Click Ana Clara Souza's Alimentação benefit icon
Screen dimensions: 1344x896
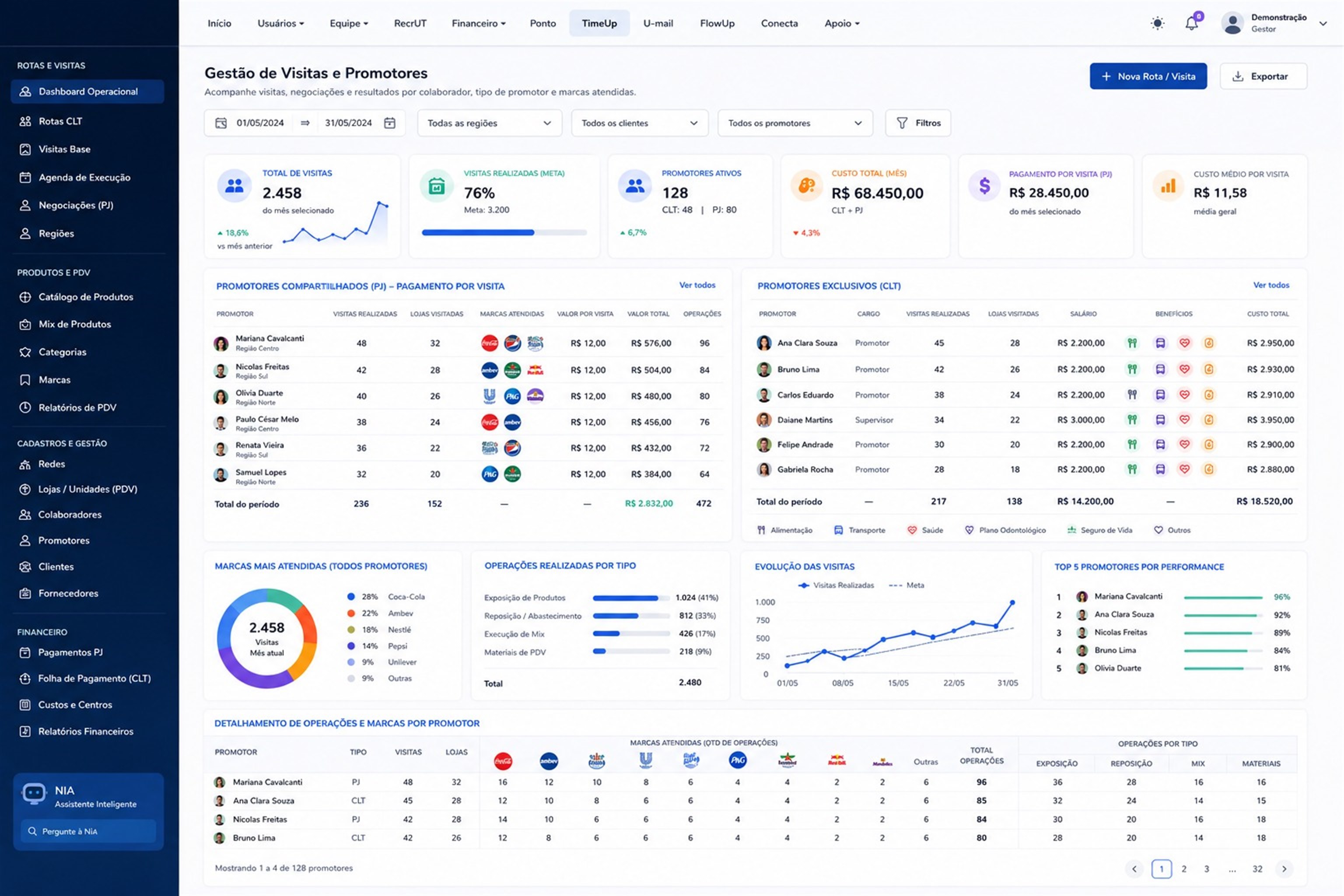tap(1132, 343)
